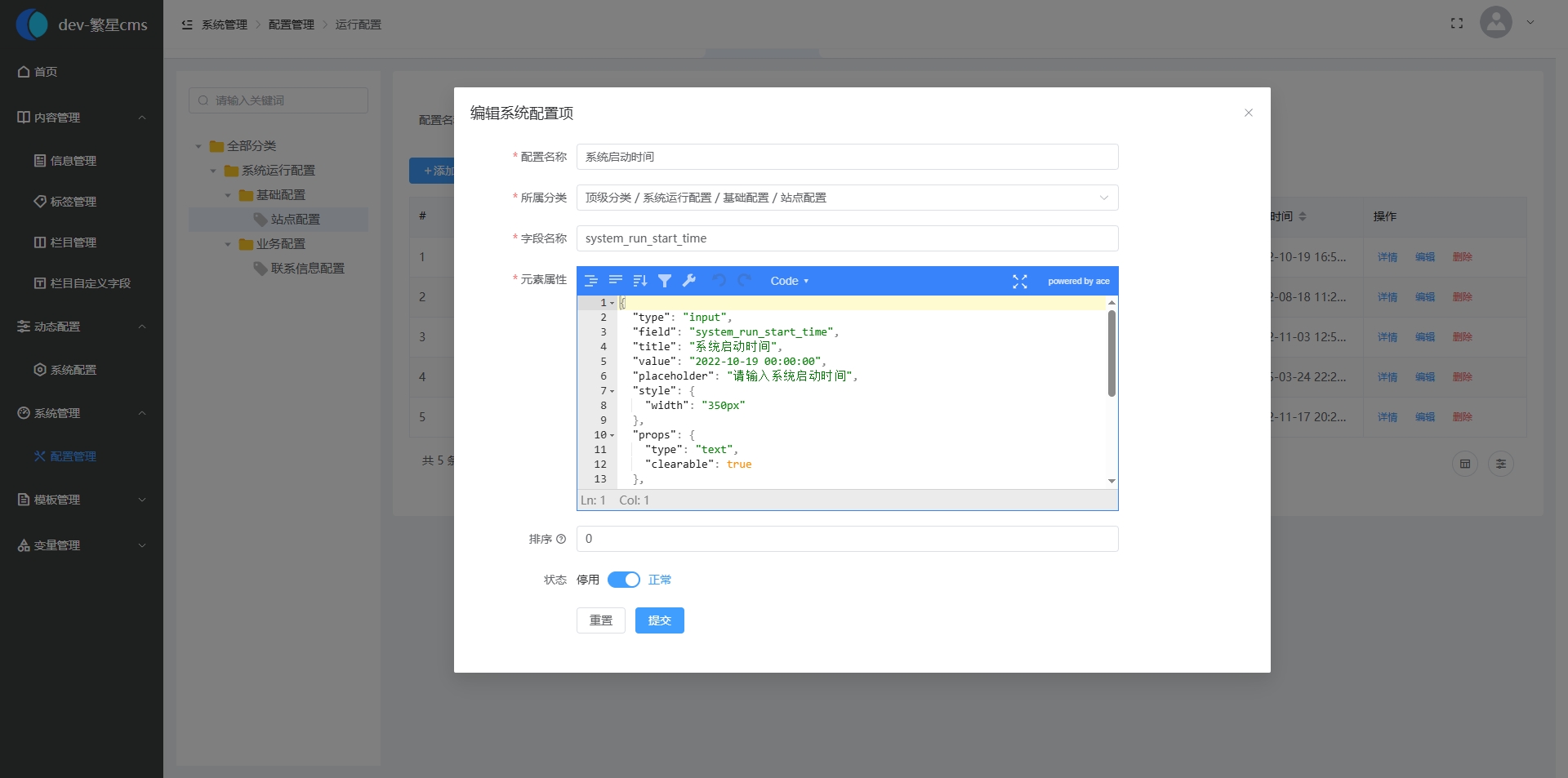Collapse line 10 props fold arrow
This screenshot has height=778, width=1568.
pos(612,435)
